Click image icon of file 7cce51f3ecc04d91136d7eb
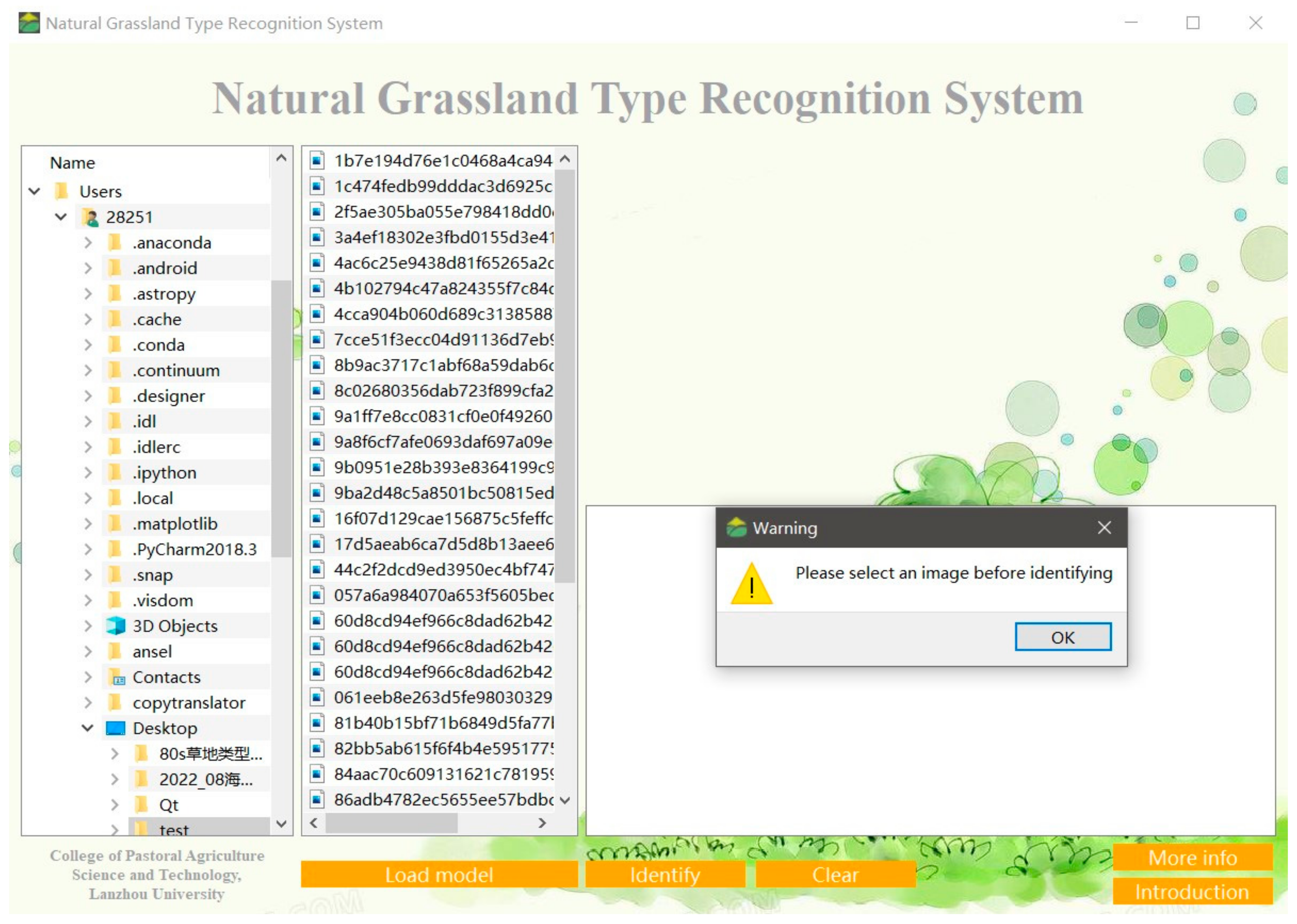The height and width of the screenshot is (924, 1297). pyautogui.click(x=317, y=340)
